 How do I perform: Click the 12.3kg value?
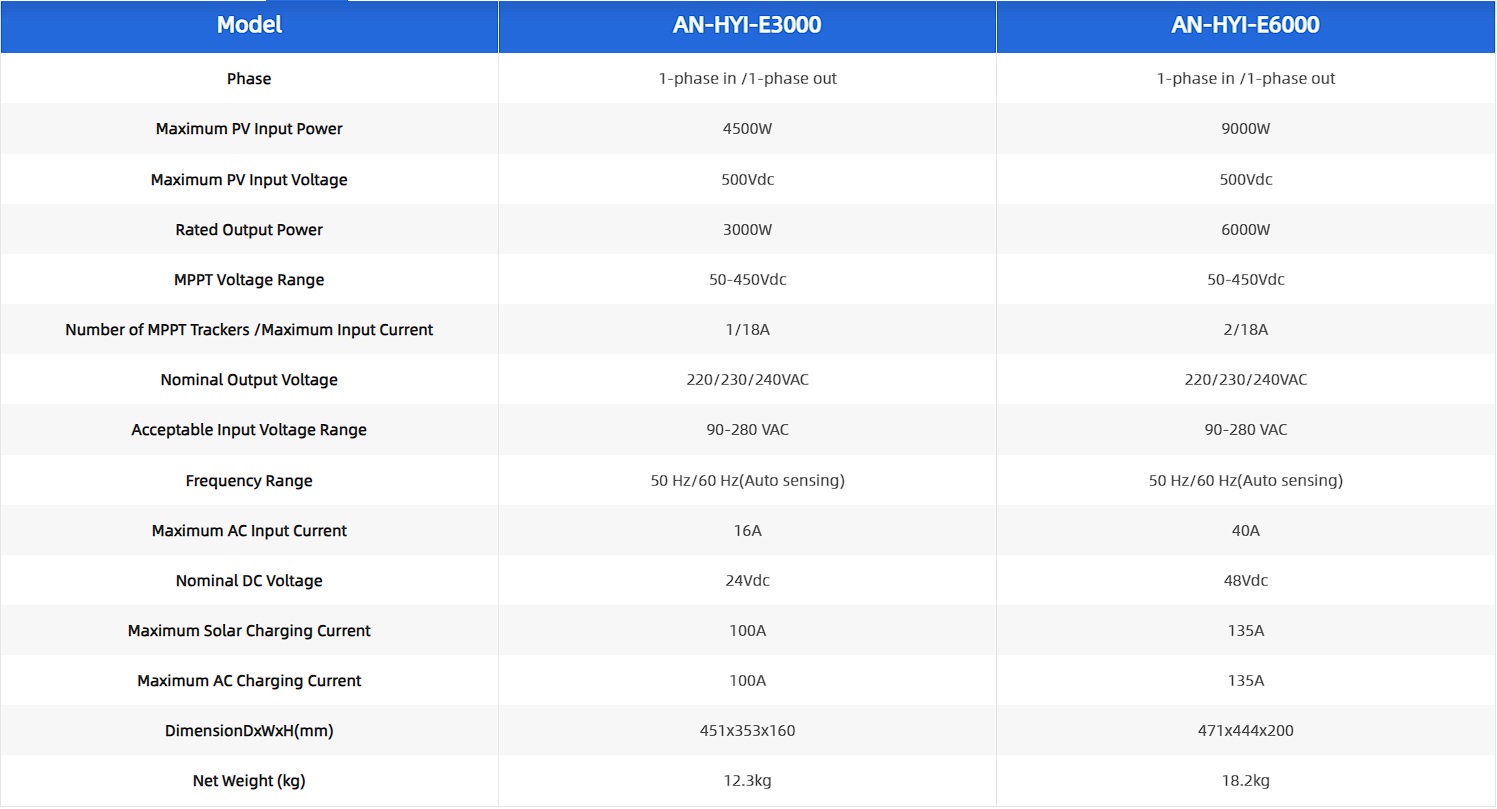click(x=747, y=781)
